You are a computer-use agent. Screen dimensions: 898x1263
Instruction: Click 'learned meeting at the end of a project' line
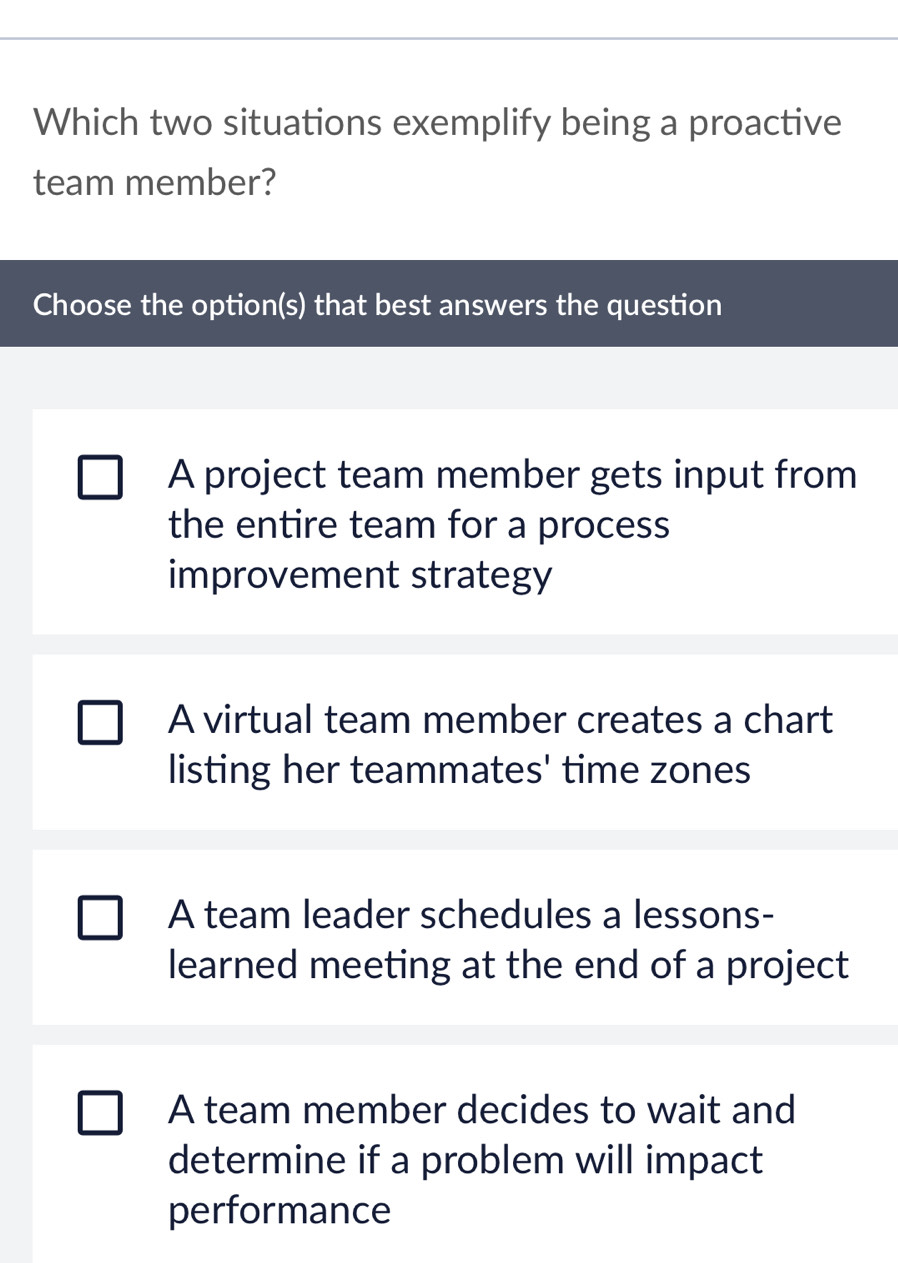coord(508,966)
